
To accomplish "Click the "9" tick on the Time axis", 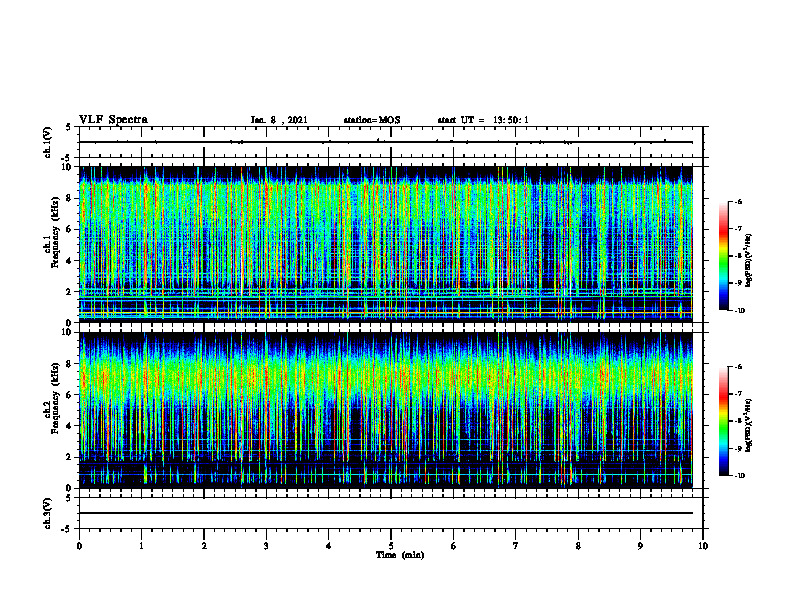I will pos(640,546).
